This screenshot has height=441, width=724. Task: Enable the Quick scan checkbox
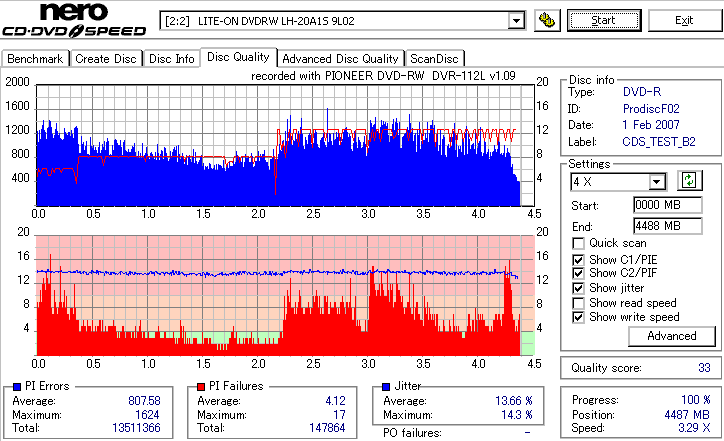click(578, 243)
